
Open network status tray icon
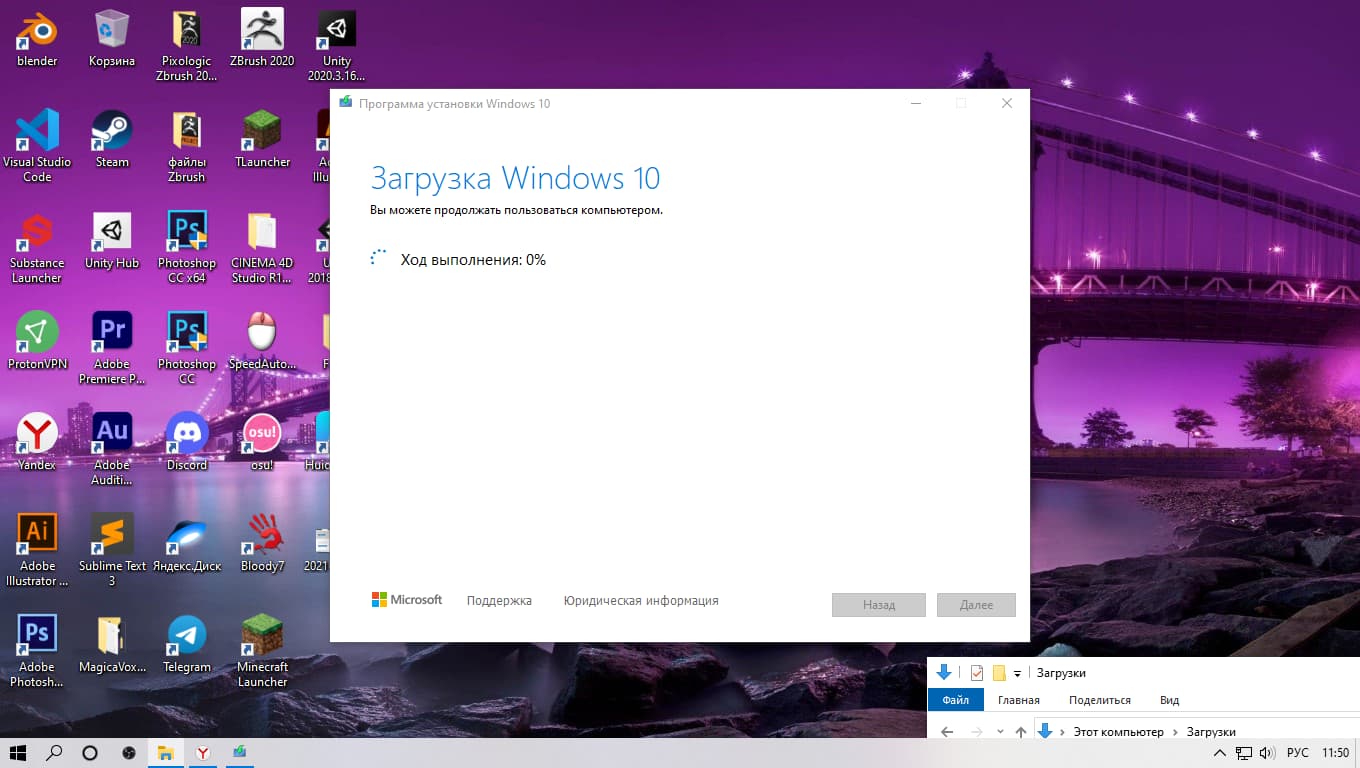(1244, 753)
